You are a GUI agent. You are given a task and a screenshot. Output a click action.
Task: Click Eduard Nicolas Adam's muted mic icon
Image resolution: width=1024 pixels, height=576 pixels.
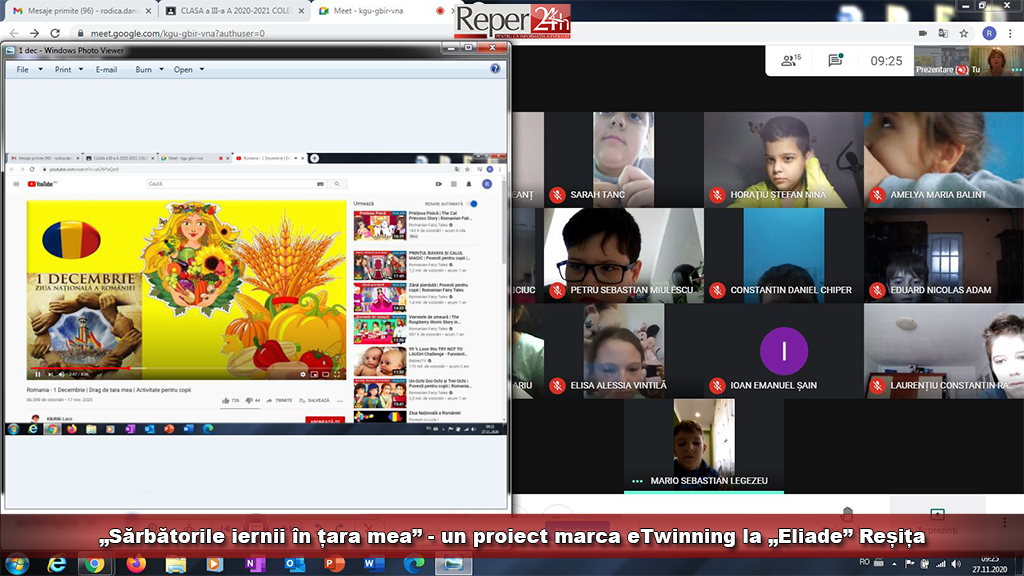[877, 290]
